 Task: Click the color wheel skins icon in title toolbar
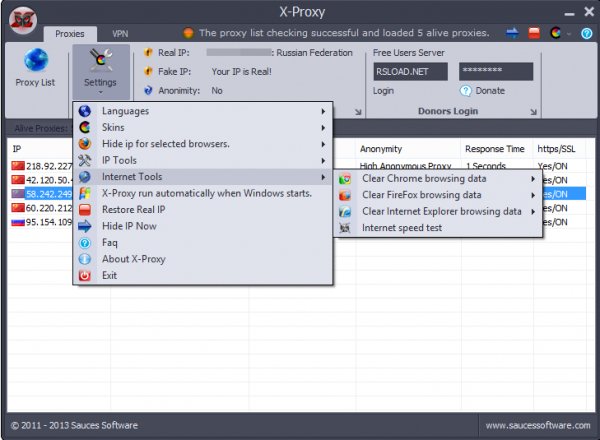pos(555,33)
